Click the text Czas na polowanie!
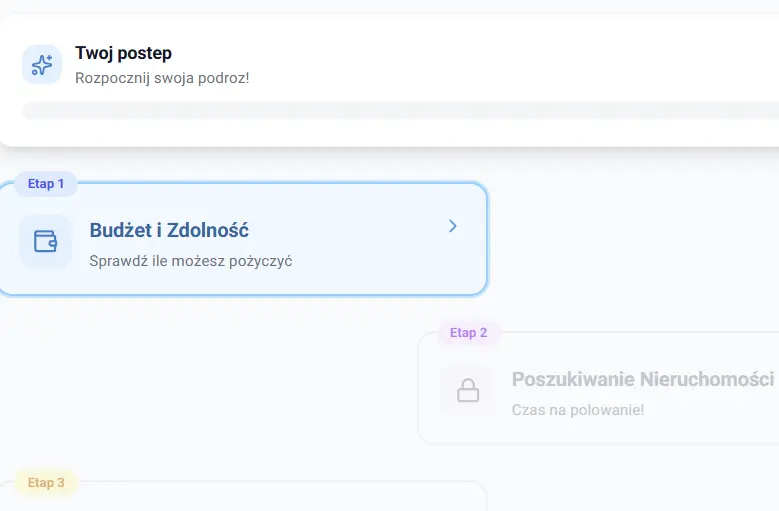This screenshot has height=511, width=779. click(577, 410)
